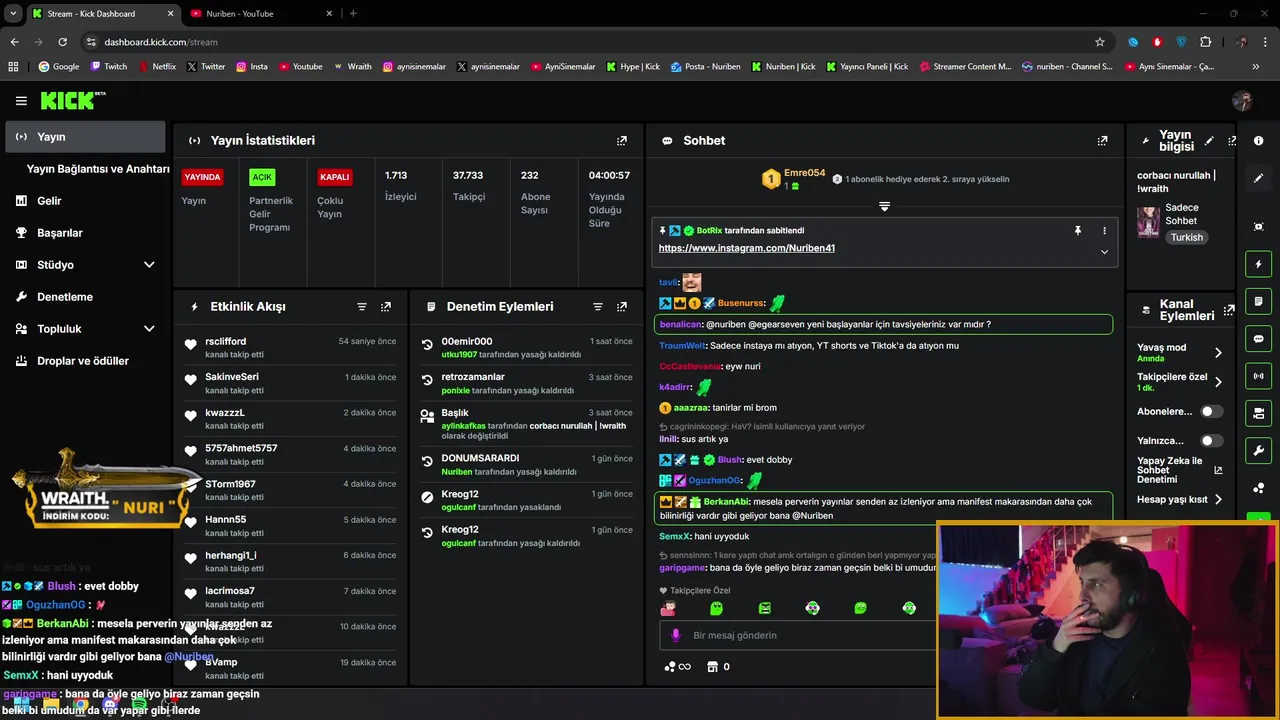Viewport: 1280px width, 720px height.
Task: Click the address bar URL
Action: 161,42
